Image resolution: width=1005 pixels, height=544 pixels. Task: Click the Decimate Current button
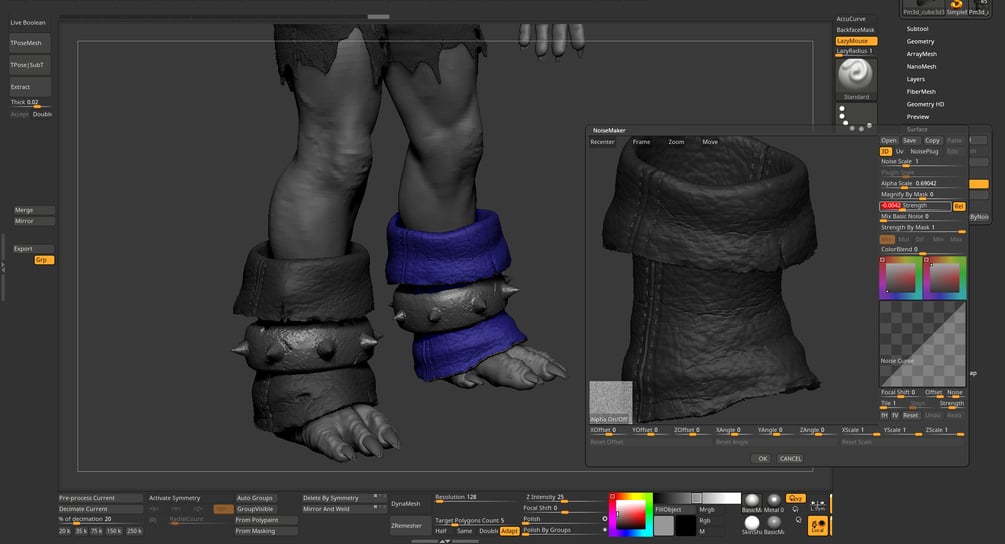click(100, 509)
